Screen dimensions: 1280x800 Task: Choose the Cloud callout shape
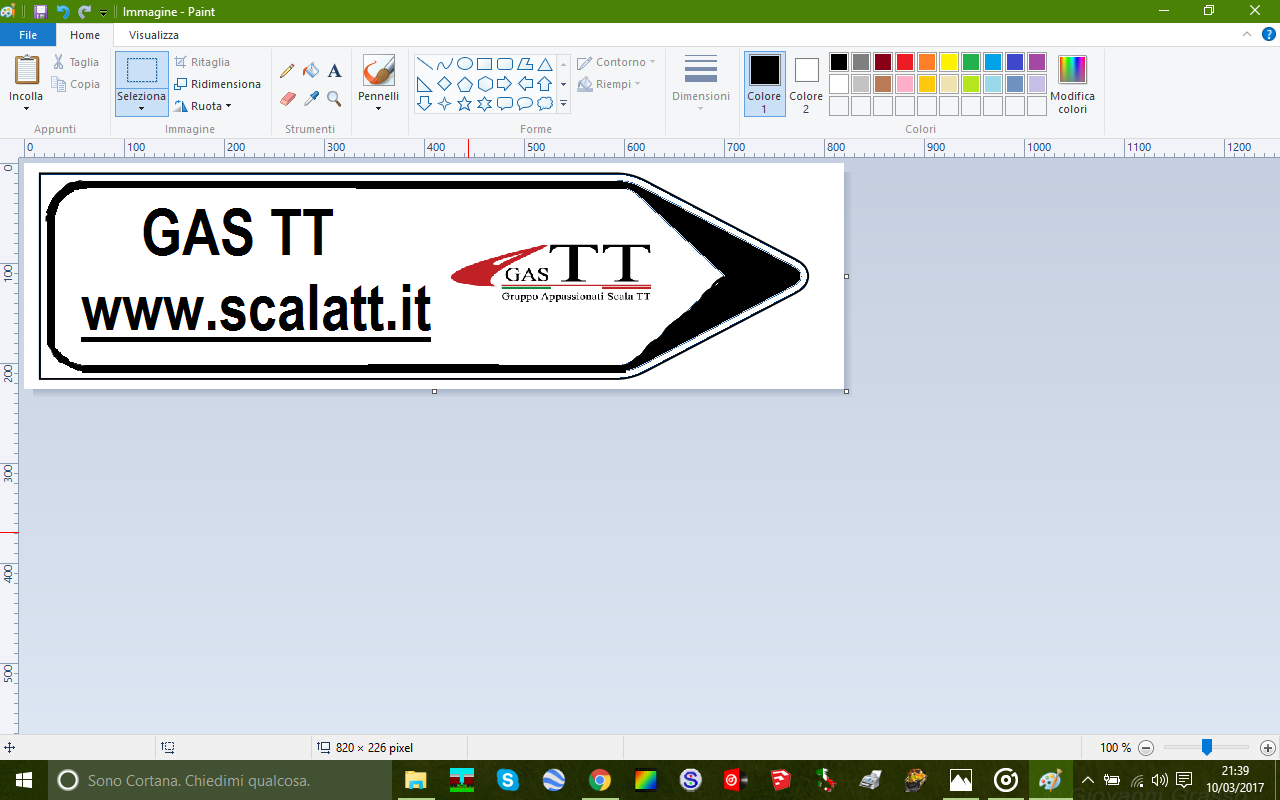point(544,103)
